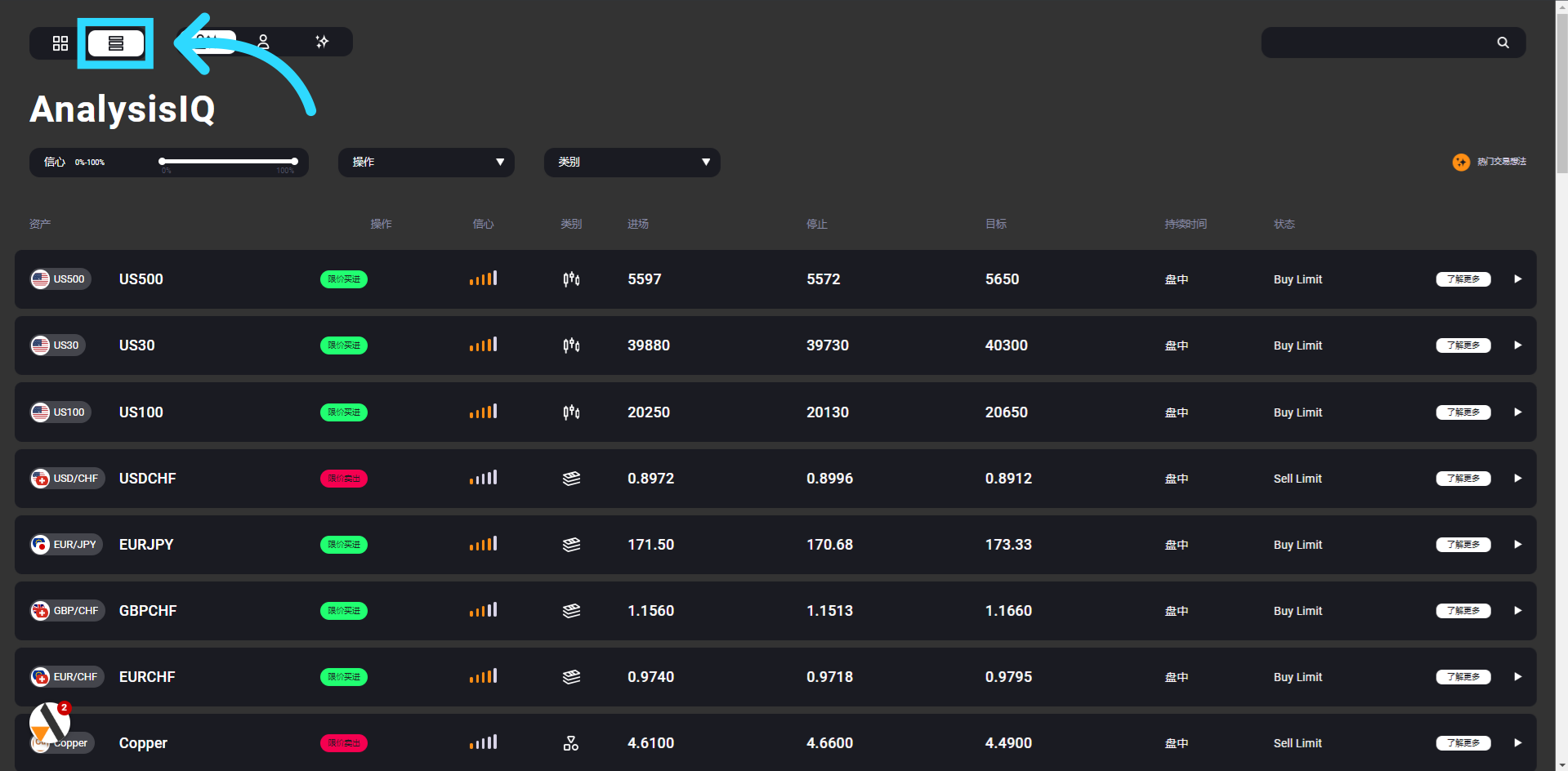Click the US500 flag asset badge
The height and width of the screenshot is (771, 1568).
click(x=60, y=279)
